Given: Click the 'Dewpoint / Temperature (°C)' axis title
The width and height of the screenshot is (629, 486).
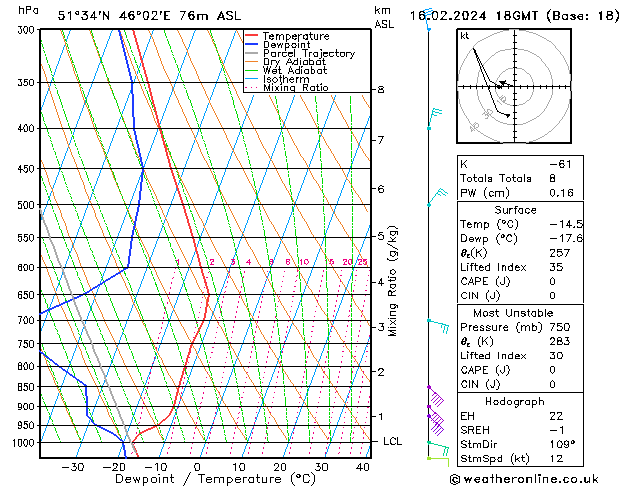Looking at the screenshot, I should coord(215,479).
